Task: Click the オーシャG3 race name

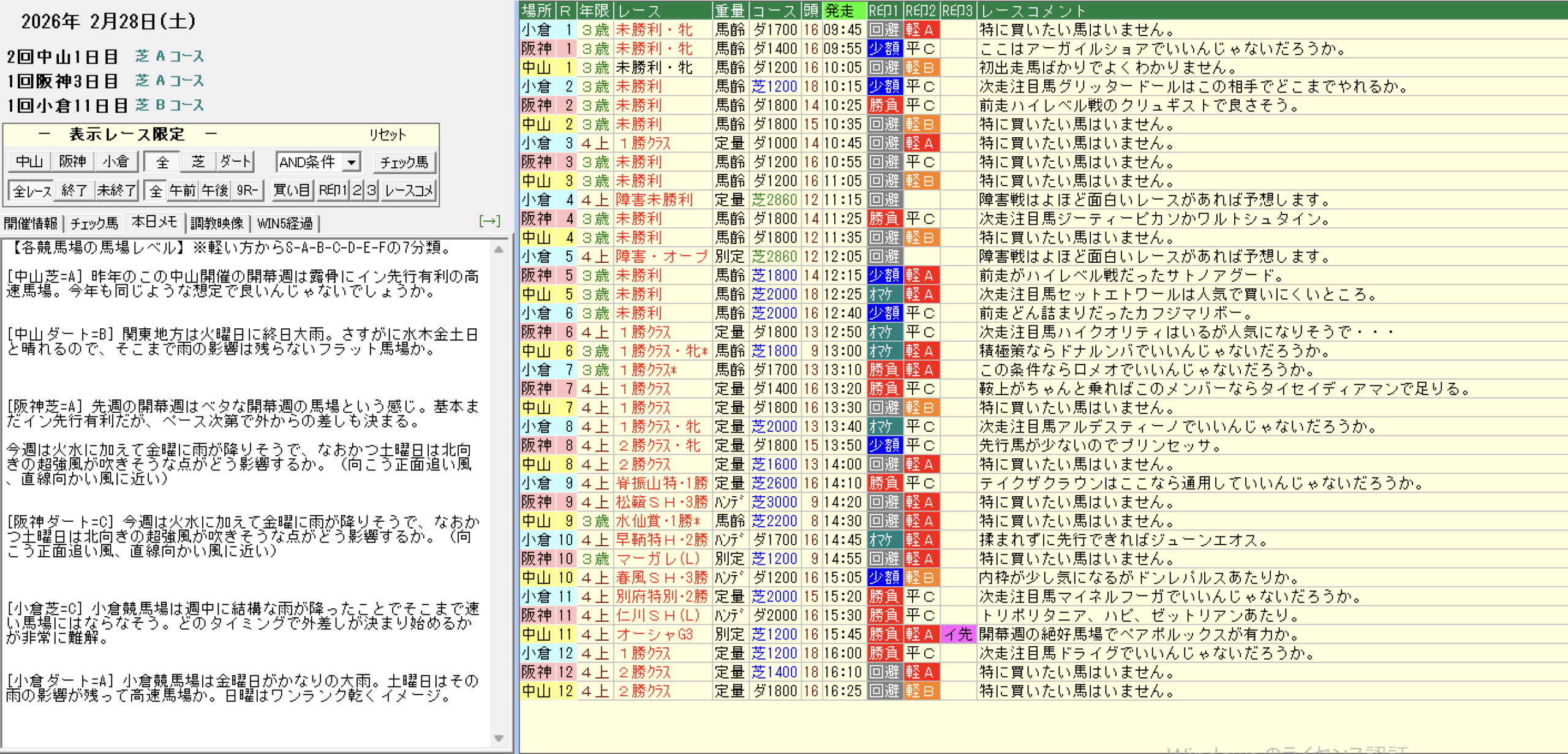Action: pyautogui.click(x=654, y=634)
